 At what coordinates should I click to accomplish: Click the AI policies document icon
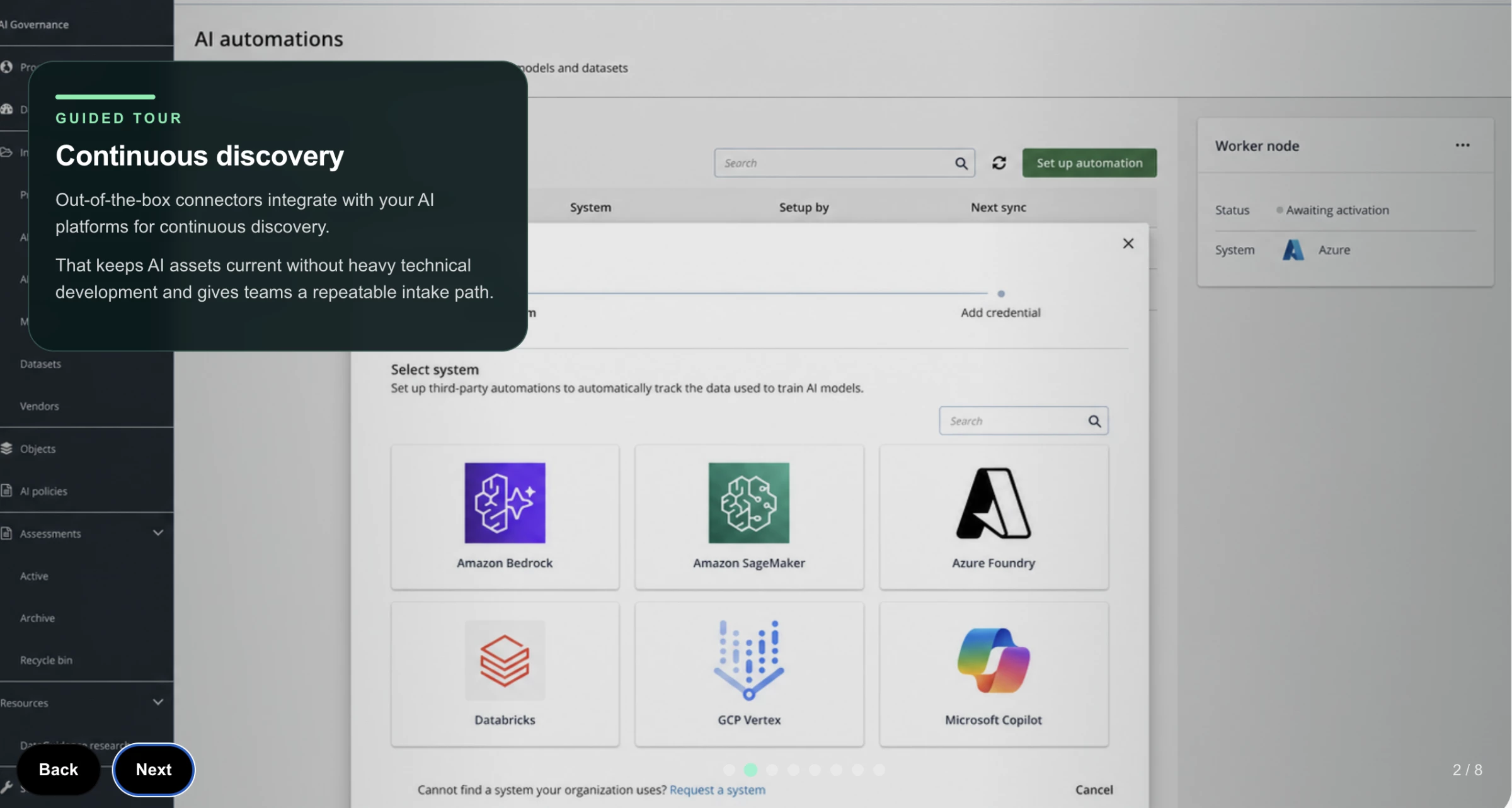click(x=6, y=491)
